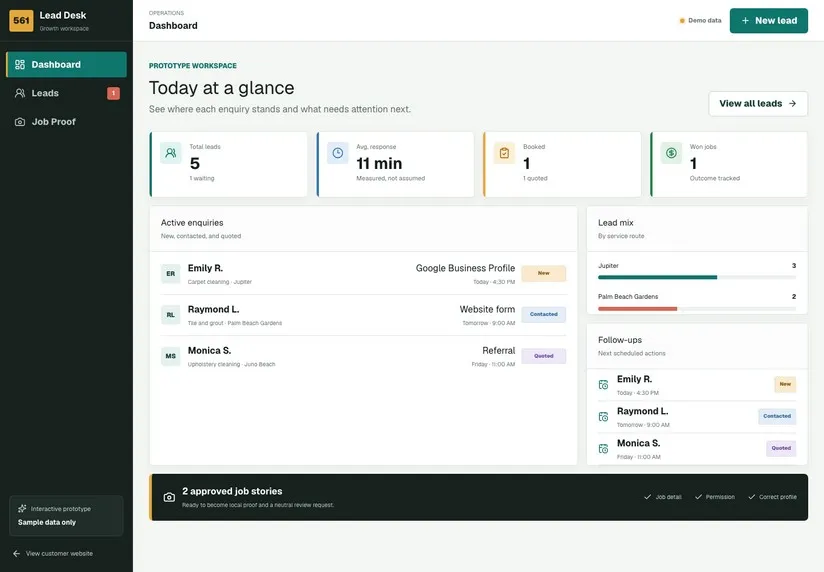Click the ER avatar for Emily R.
The width and height of the screenshot is (824, 572).
click(171, 273)
